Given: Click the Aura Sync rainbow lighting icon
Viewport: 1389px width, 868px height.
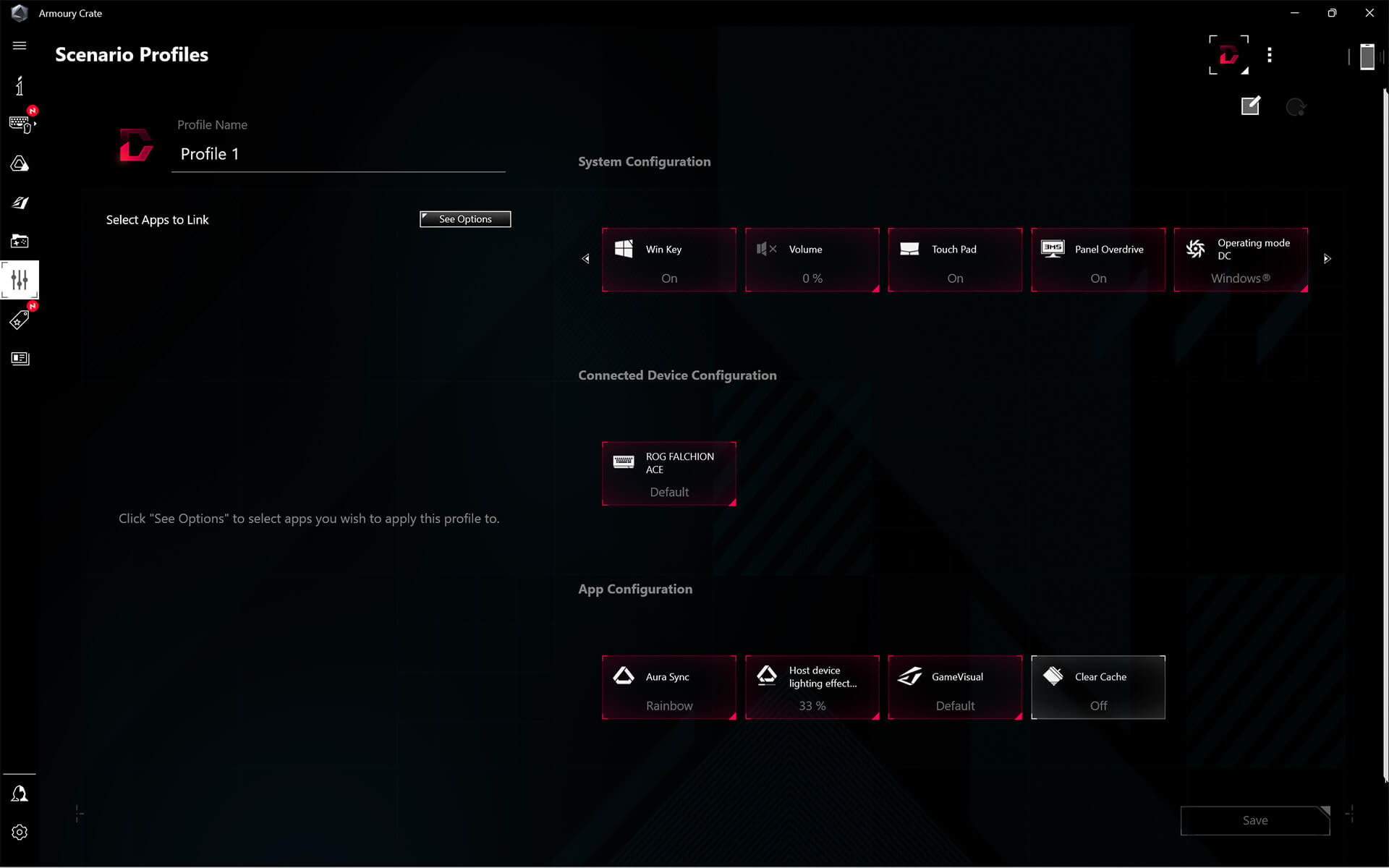Looking at the screenshot, I should point(623,676).
